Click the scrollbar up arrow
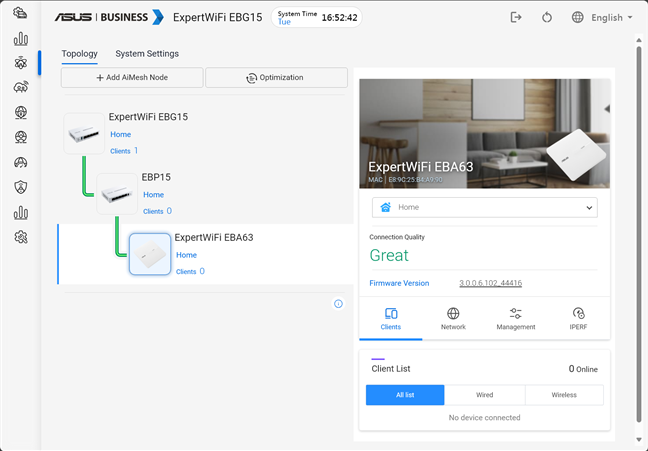This screenshot has width=648, height=451. [x=639, y=40]
